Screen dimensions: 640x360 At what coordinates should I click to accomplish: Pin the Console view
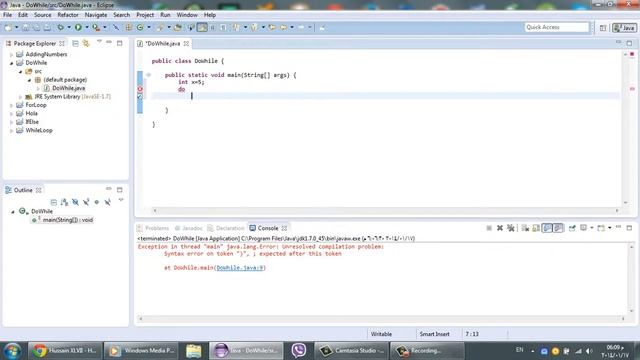pos(572,228)
